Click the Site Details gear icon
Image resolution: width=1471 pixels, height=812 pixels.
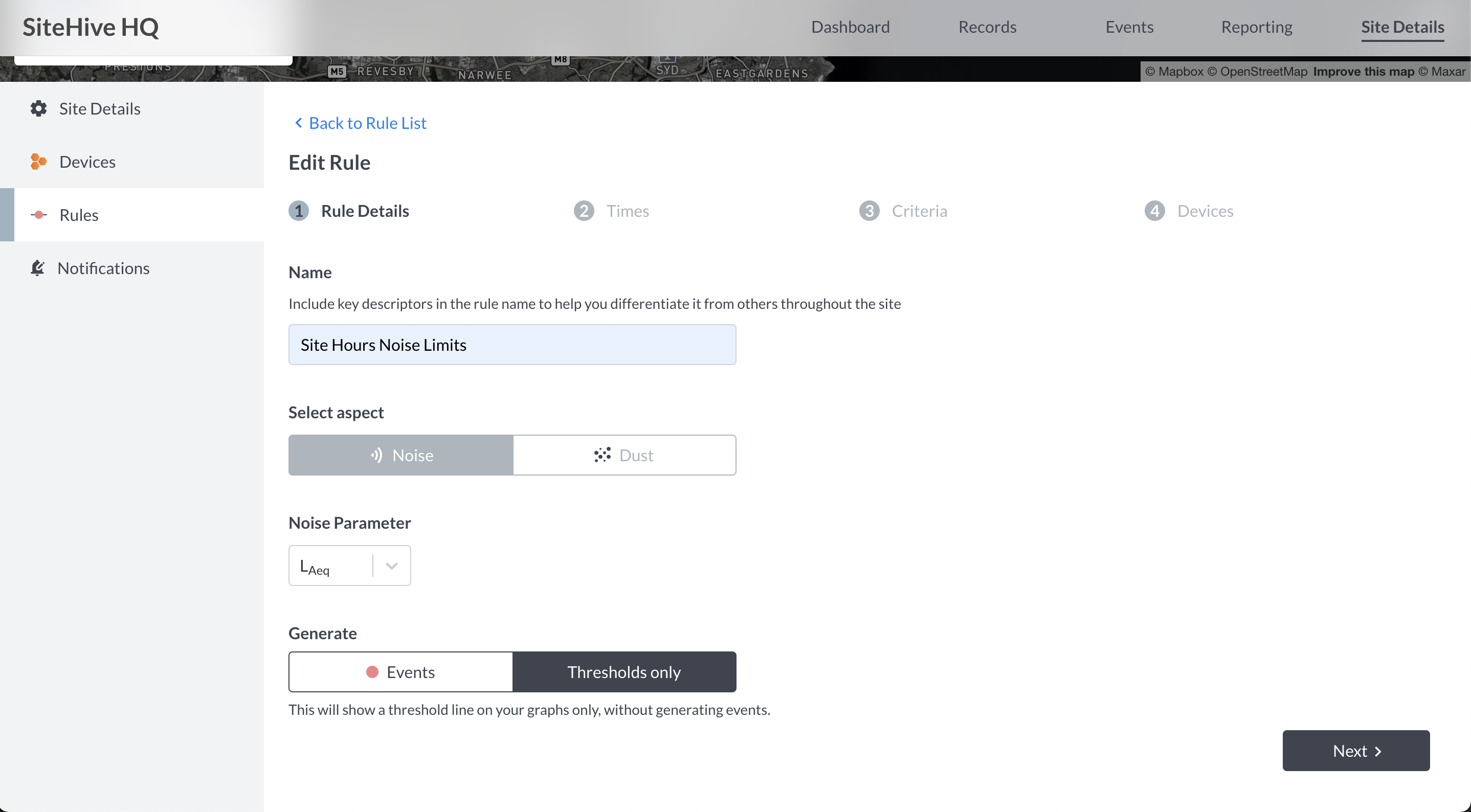click(x=38, y=108)
